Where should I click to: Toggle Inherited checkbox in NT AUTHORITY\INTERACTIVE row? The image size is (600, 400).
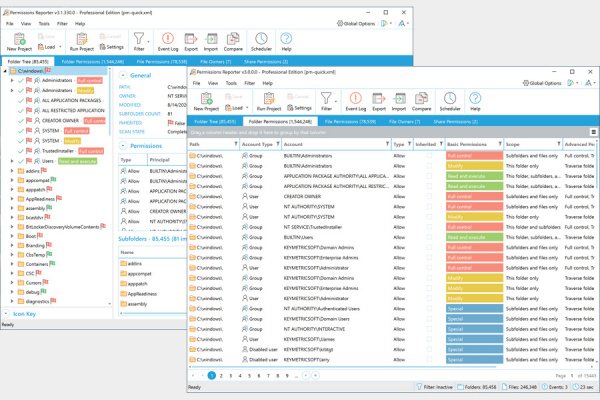click(429, 329)
